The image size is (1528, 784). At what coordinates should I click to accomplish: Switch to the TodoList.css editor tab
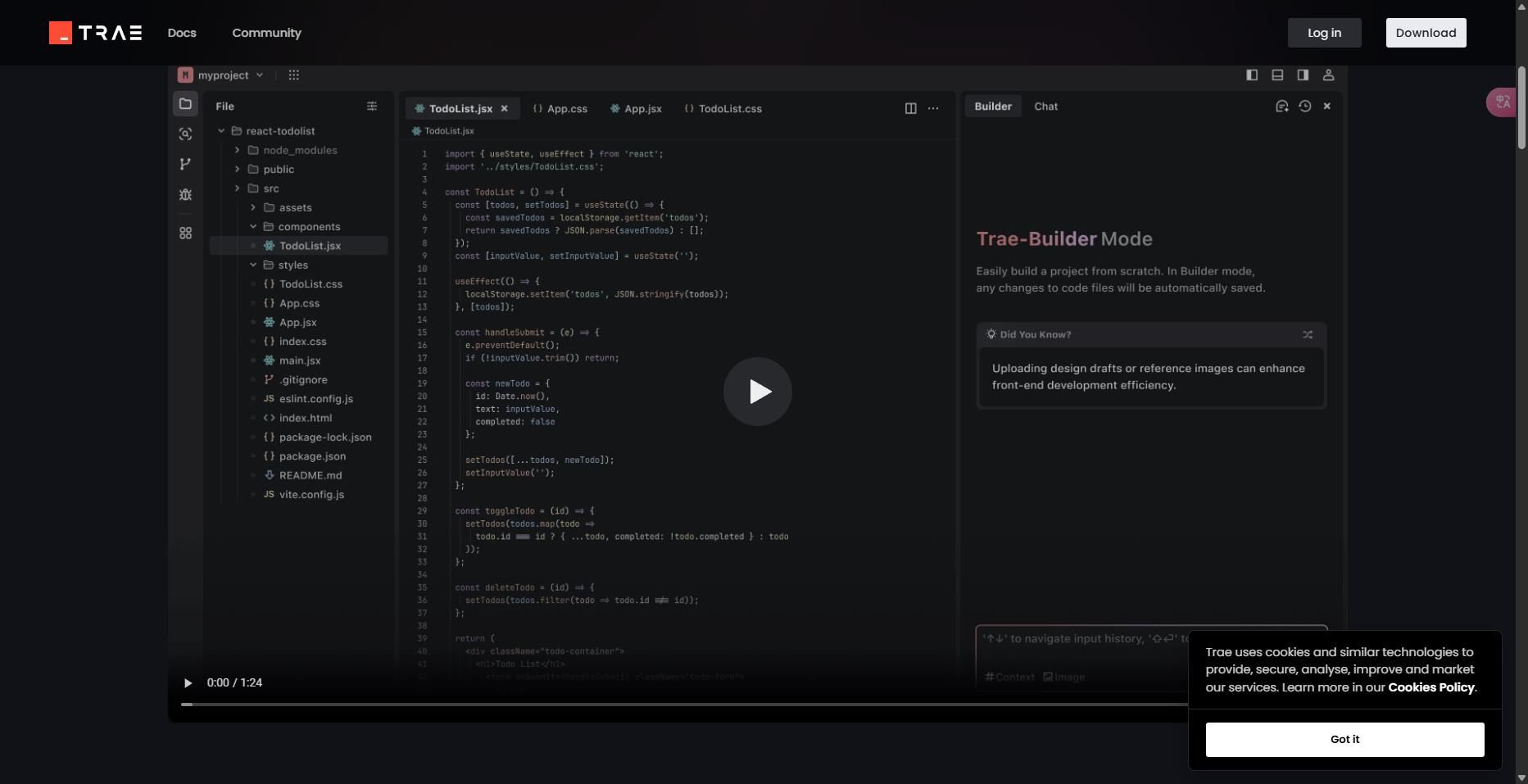tap(723, 108)
